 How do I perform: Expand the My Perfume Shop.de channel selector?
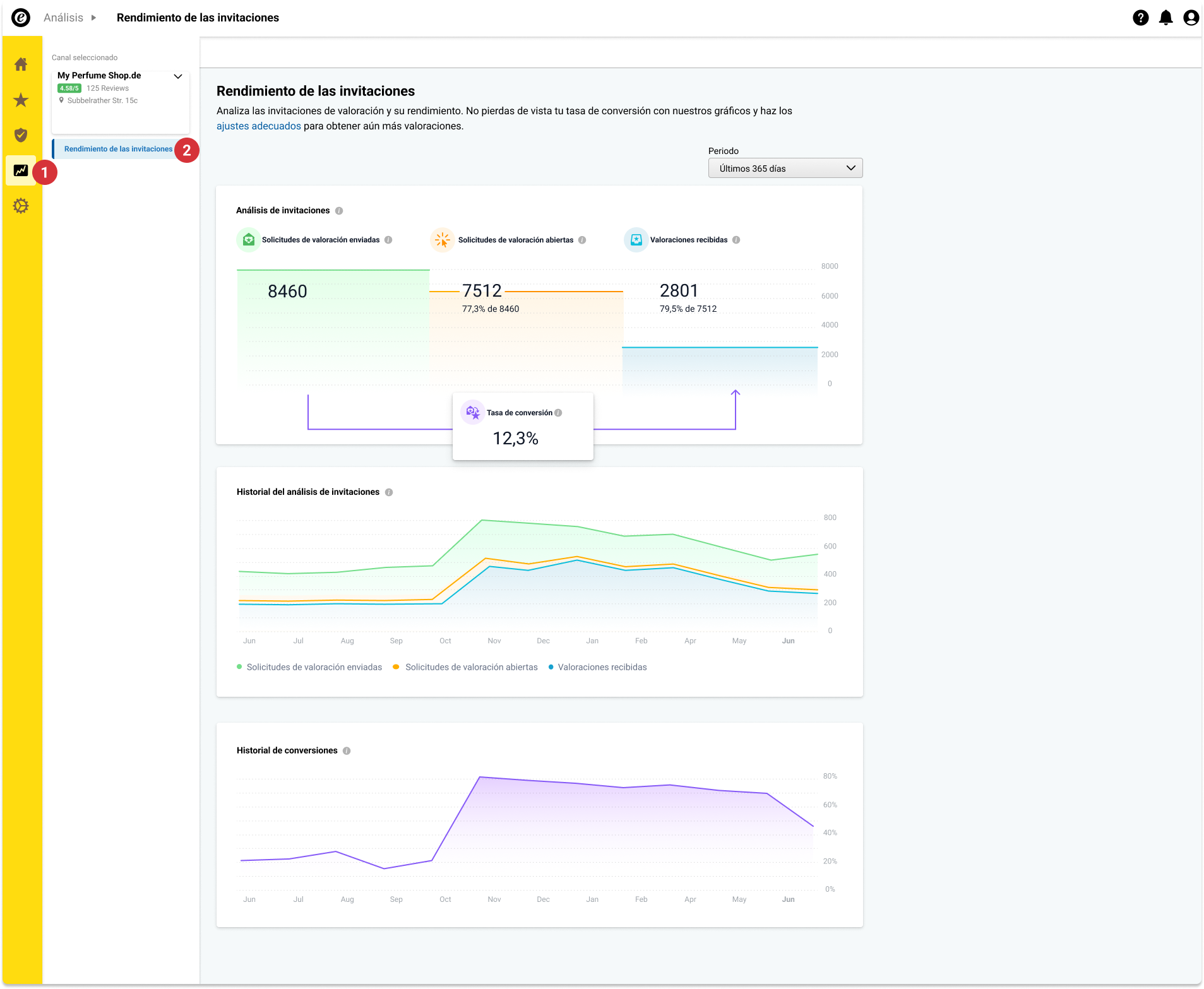tap(121, 101)
